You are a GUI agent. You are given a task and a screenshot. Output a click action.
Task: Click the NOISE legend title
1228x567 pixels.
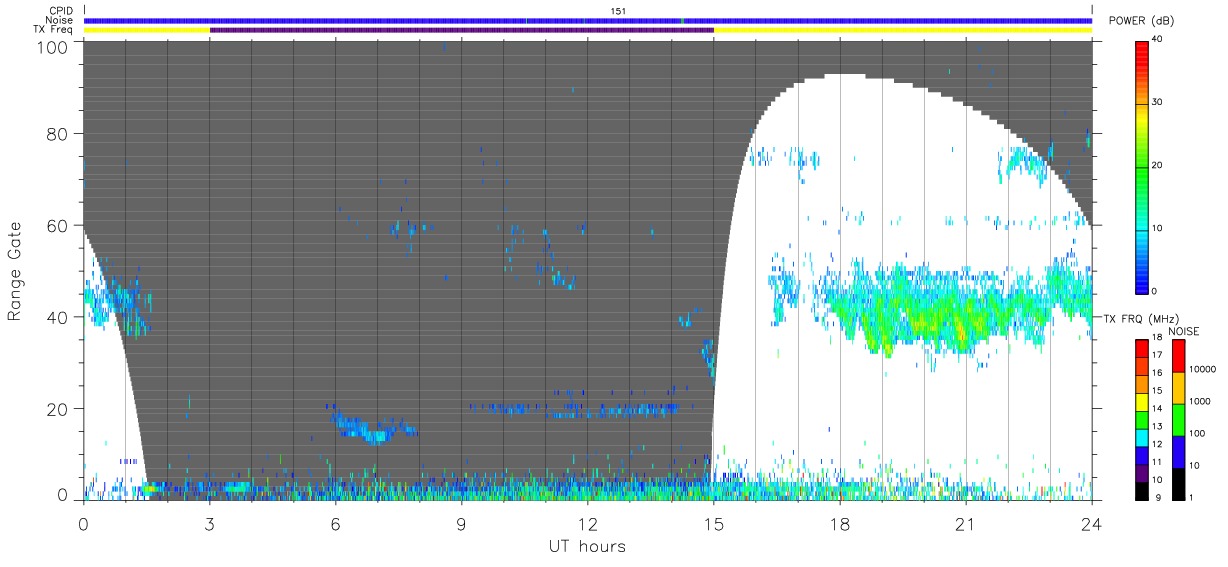pos(1184,331)
